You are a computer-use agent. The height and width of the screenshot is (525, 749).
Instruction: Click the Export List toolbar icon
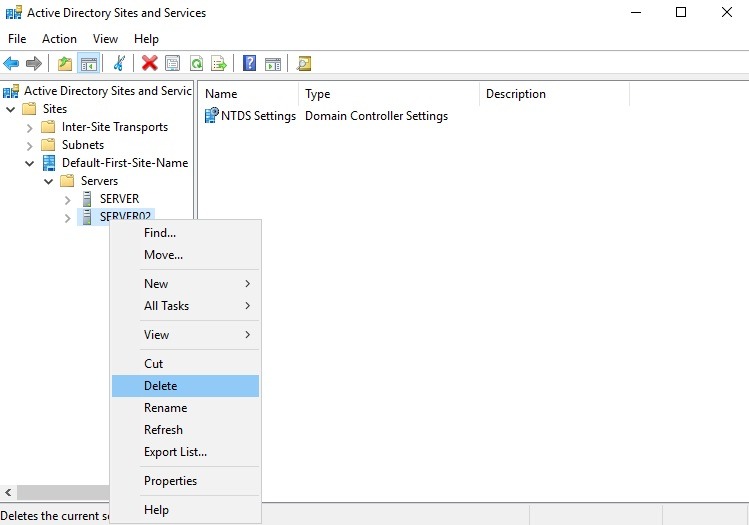(x=219, y=63)
